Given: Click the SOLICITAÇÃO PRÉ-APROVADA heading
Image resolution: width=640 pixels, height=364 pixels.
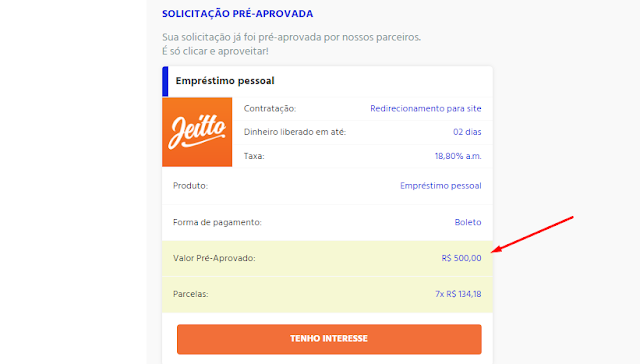Looking at the screenshot, I should tap(238, 14).
